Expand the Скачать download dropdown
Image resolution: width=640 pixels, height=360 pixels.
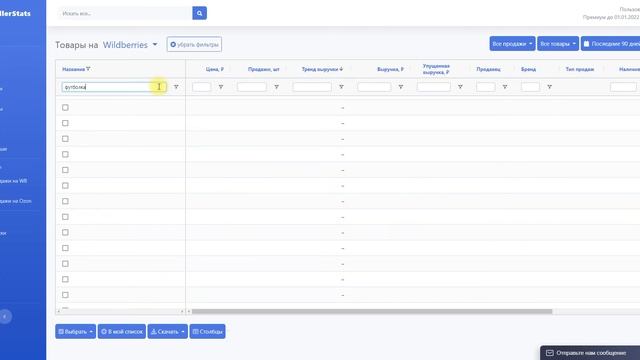pos(167,331)
